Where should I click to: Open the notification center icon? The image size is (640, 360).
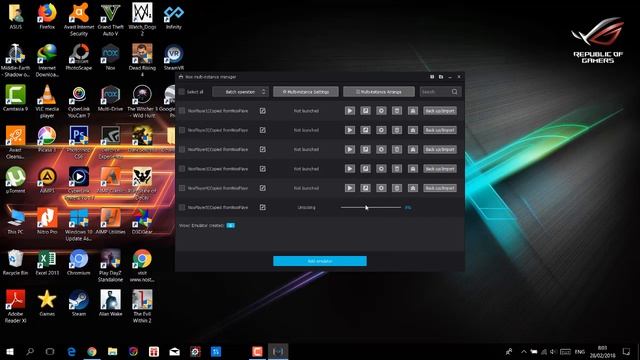627,351
